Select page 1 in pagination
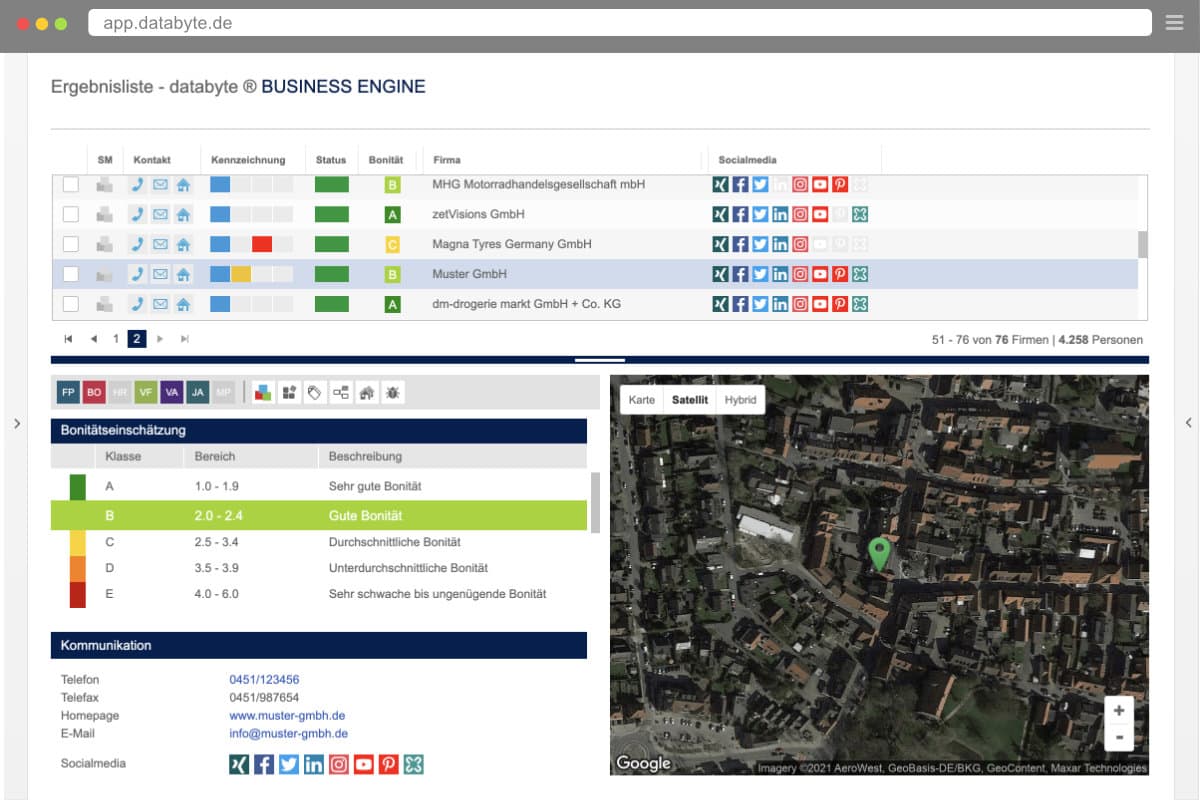The image size is (1200, 800). pyautogui.click(x=116, y=339)
